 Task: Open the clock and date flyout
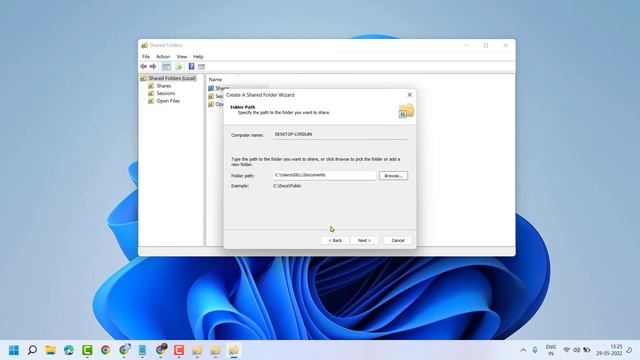point(609,350)
